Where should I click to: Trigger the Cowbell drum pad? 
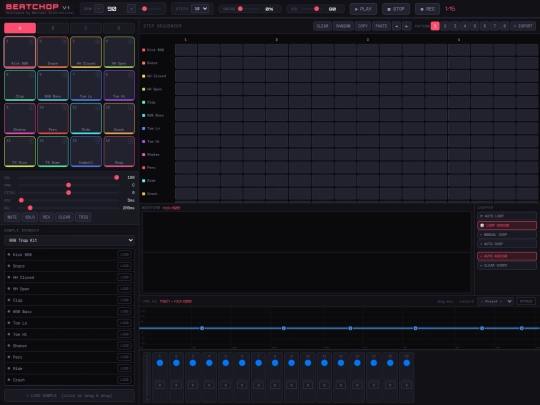click(x=86, y=152)
